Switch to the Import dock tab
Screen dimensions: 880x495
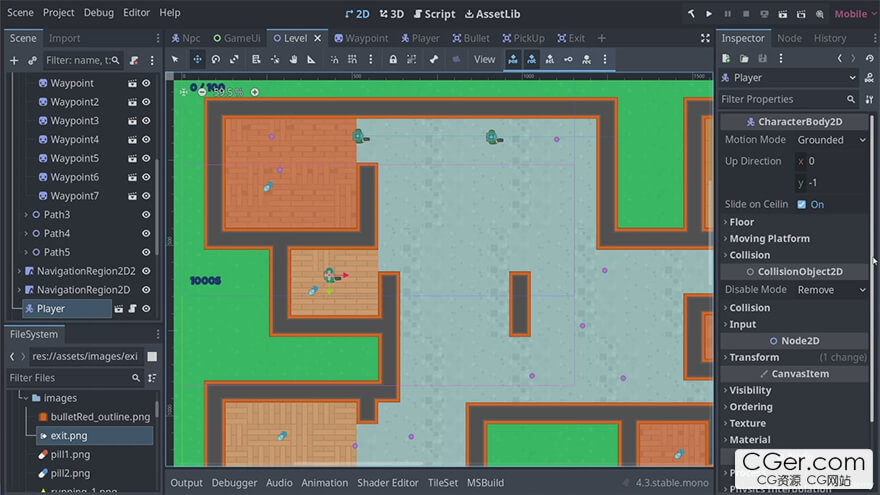[64, 38]
